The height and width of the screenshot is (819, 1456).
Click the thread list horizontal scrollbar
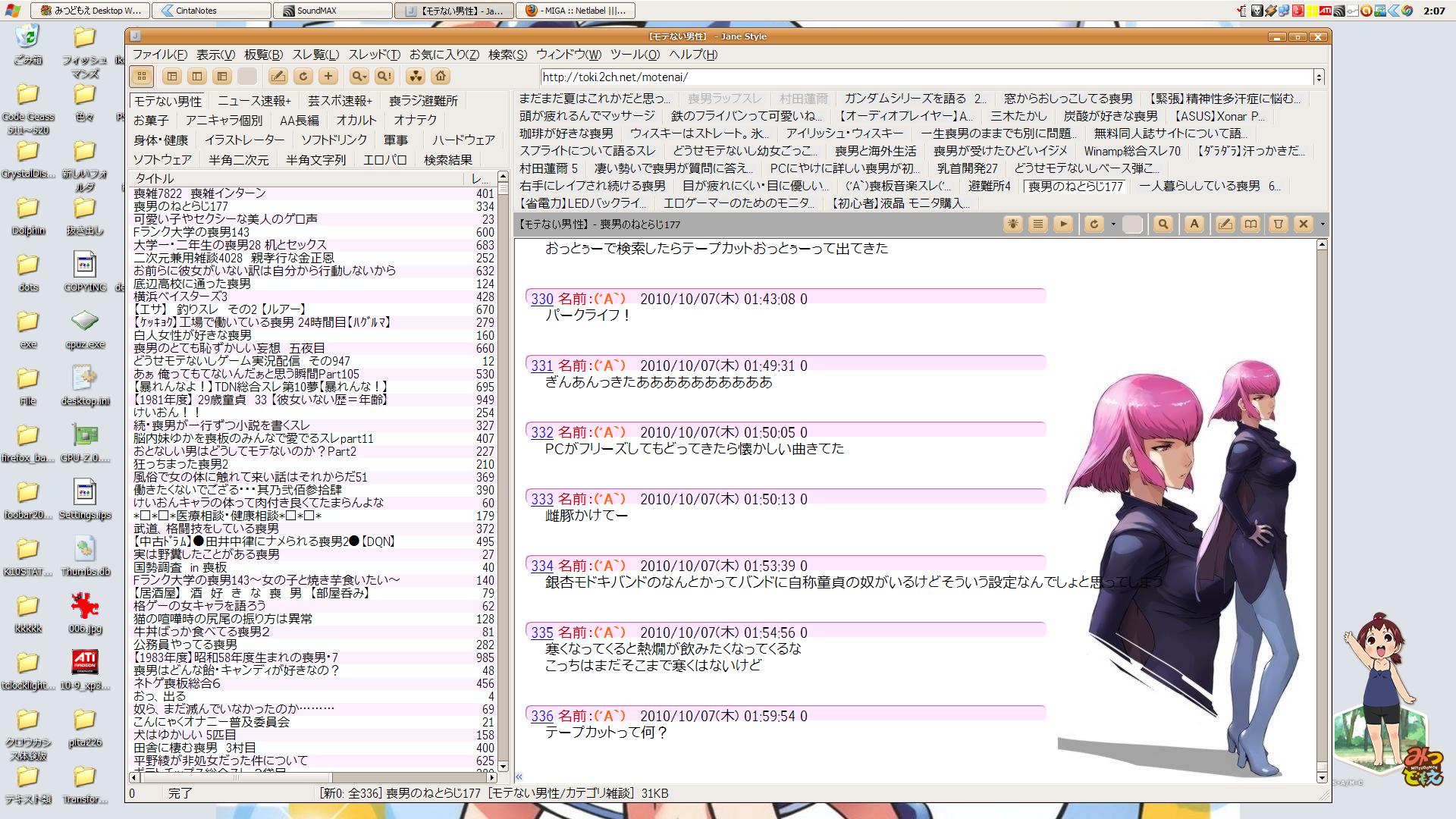pyautogui.click(x=313, y=777)
